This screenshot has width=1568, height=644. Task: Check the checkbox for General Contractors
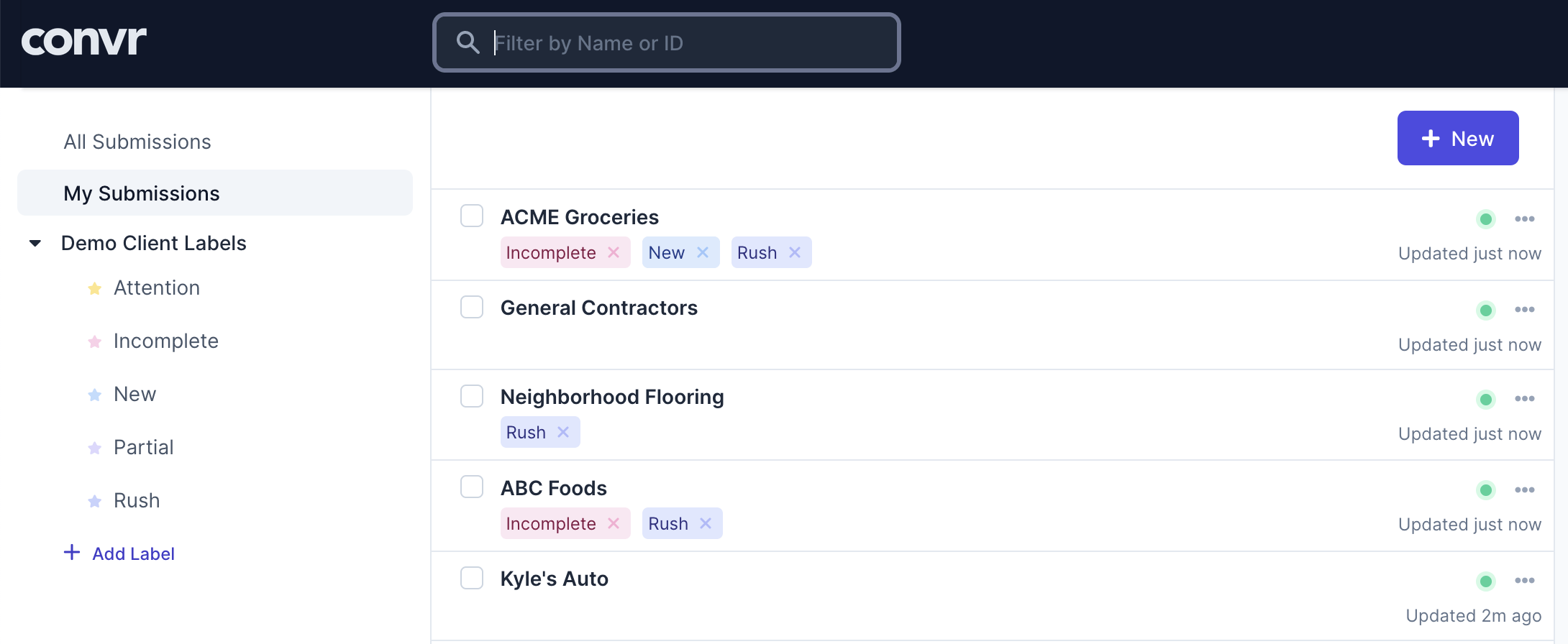click(x=472, y=307)
